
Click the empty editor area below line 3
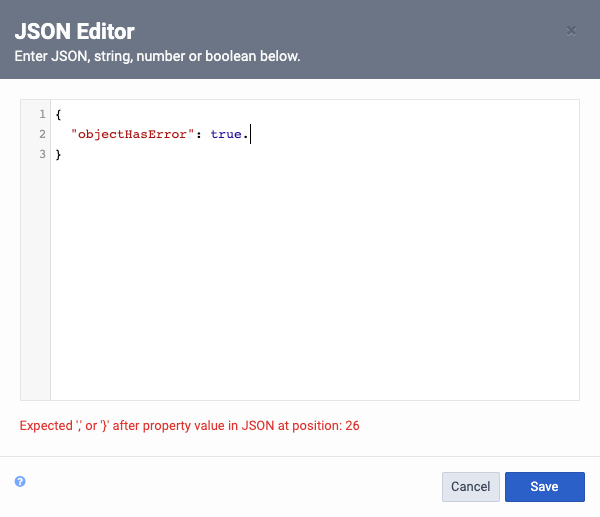click(x=315, y=279)
